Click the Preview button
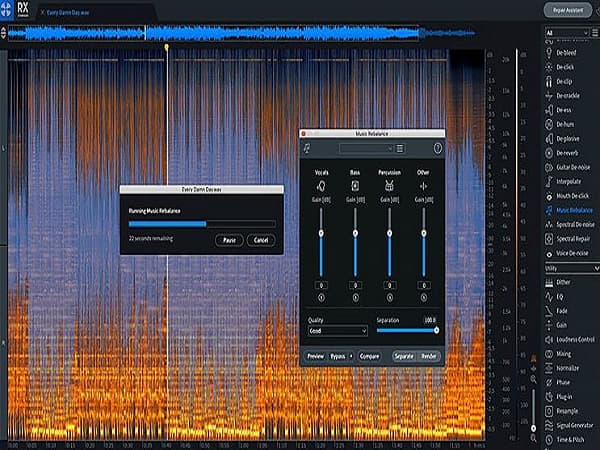 point(316,356)
